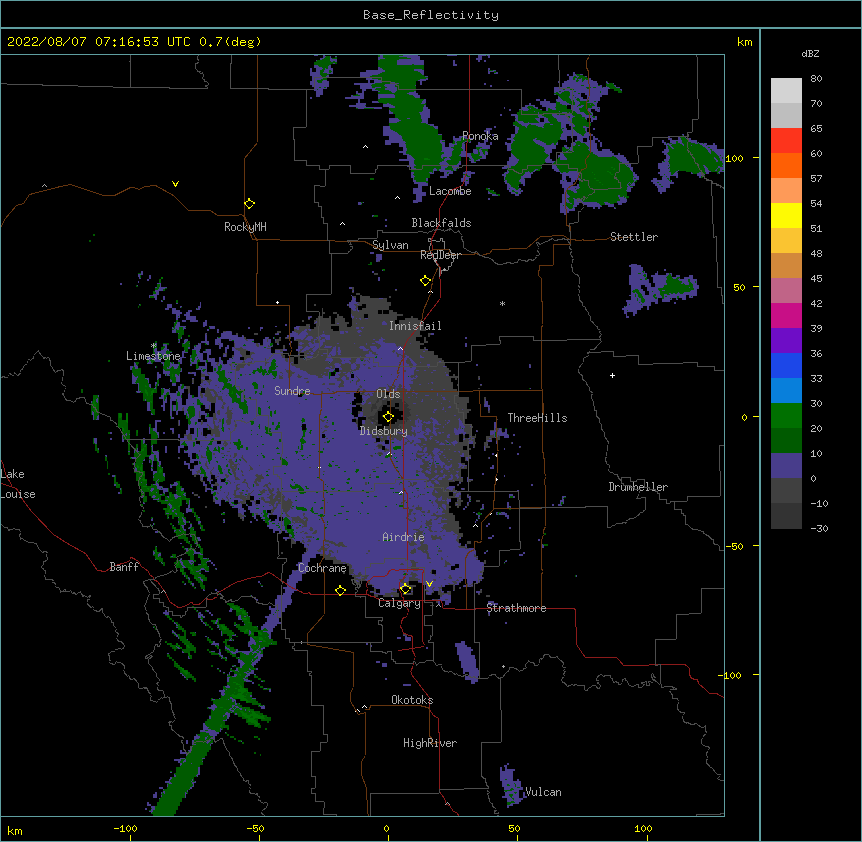Click the white plus marker northeast of Drumheller

(612, 375)
